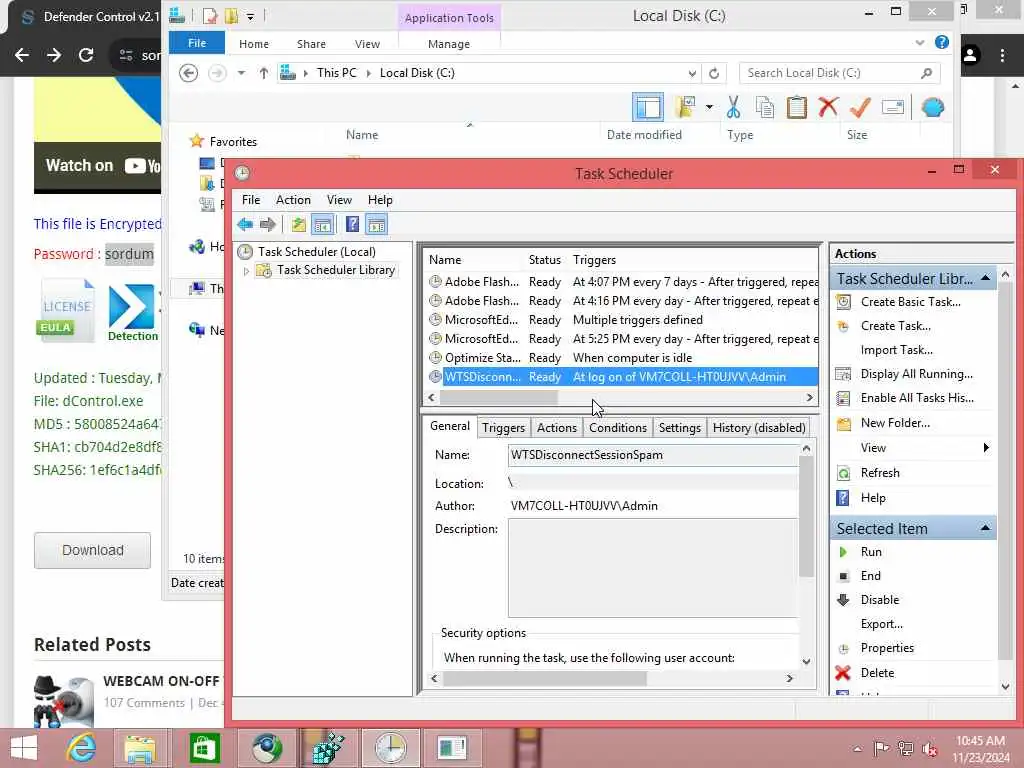Click the task details vertical scrollbar thumb

(x=806, y=516)
